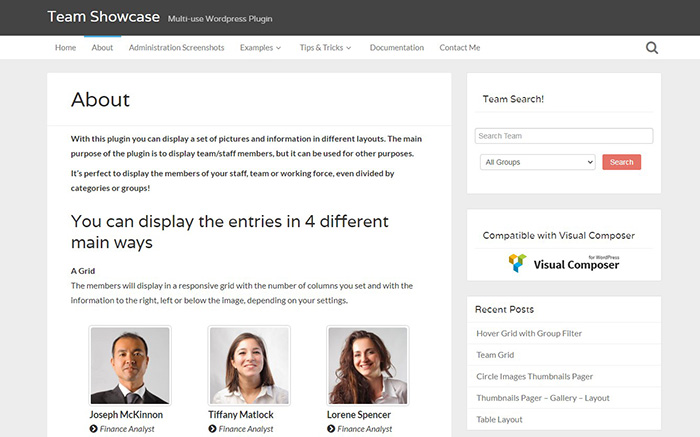The width and height of the screenshot is (700, 437).
Task: Click Joseph McKinnon's portrait photo
Action: tap(130, 365)
